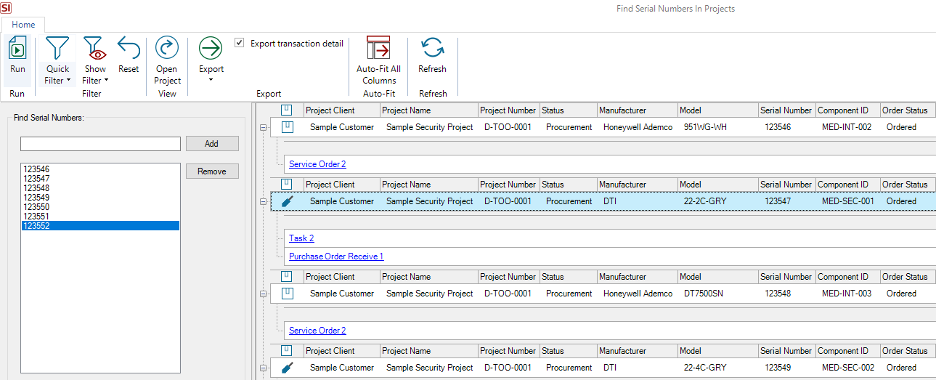The image size is (936, 380).
Task: Click the DT7500SN model cell
Action: [x=718, y=294]
